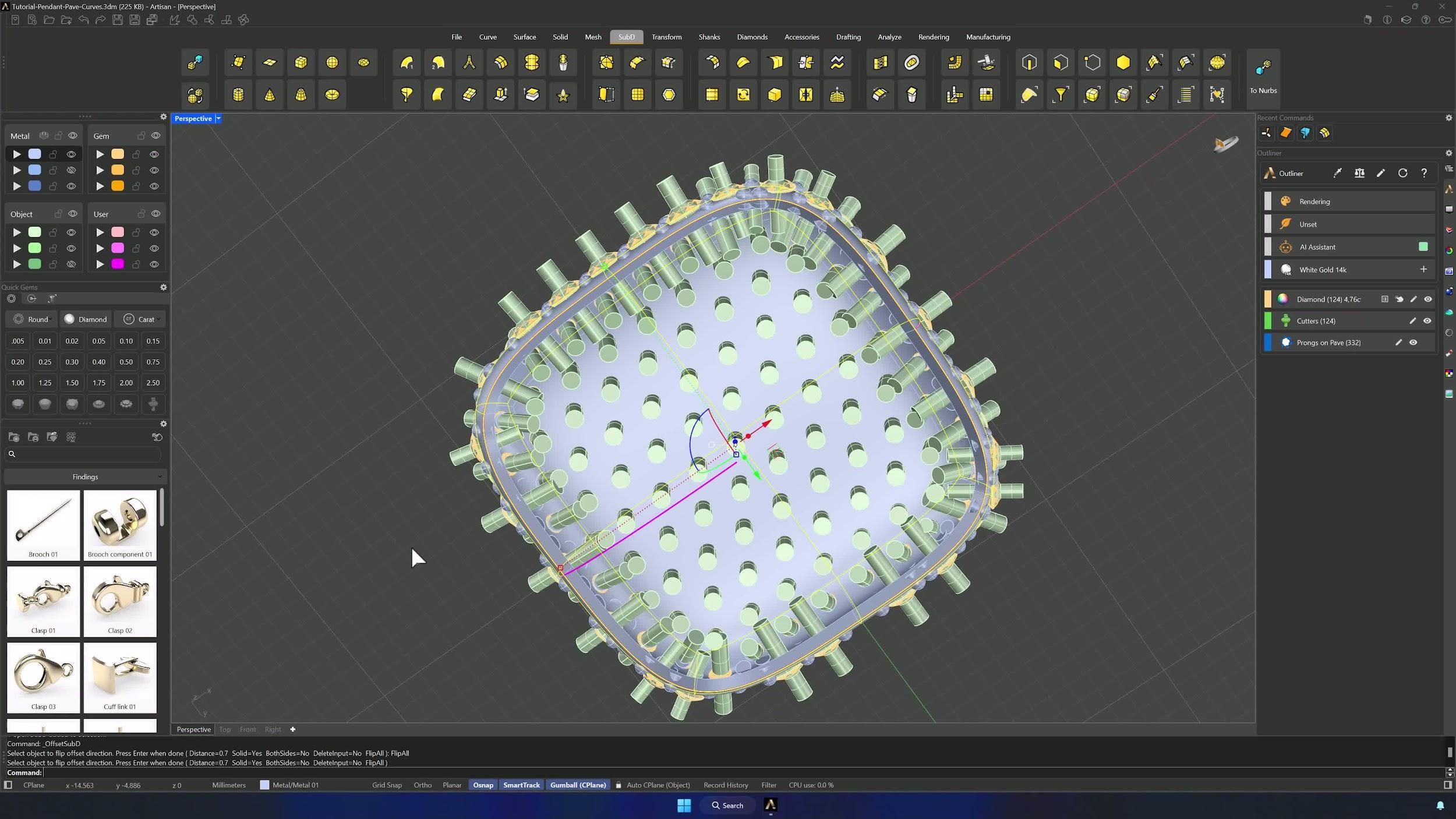Select the 2.50 carat quick gem size

point(153,383)
